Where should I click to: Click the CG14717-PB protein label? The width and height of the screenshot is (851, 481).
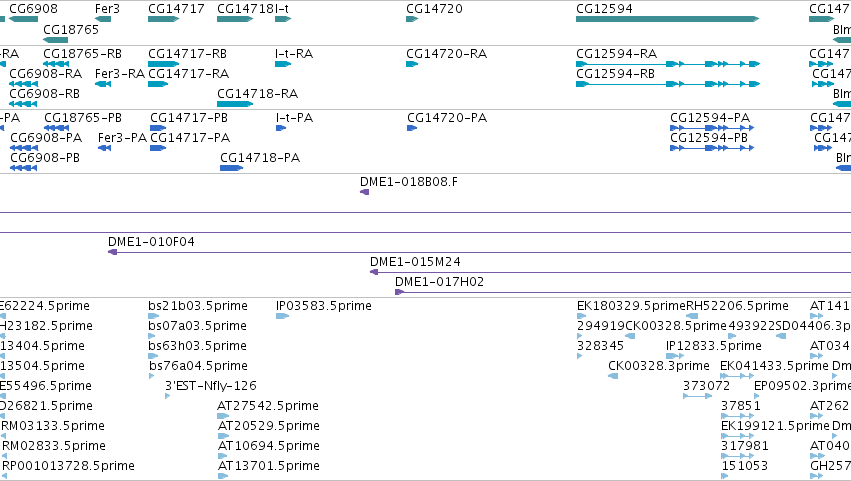[x=189, y=118]
